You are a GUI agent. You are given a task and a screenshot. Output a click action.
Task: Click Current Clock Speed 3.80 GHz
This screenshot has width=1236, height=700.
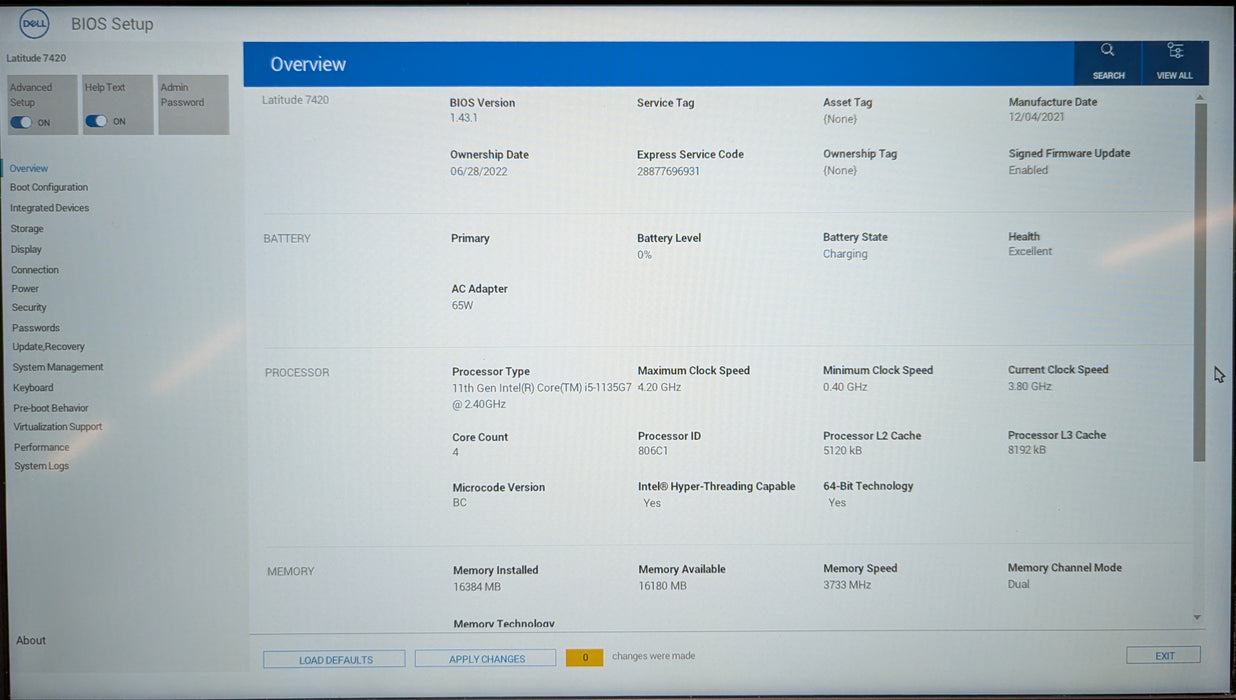(1030, 386)
